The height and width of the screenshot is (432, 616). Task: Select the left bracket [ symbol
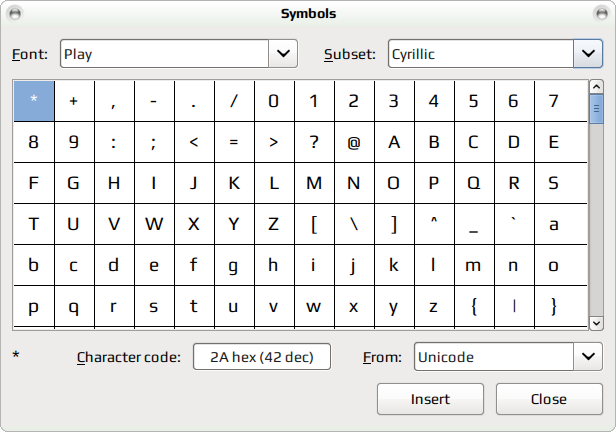(314, 224)
